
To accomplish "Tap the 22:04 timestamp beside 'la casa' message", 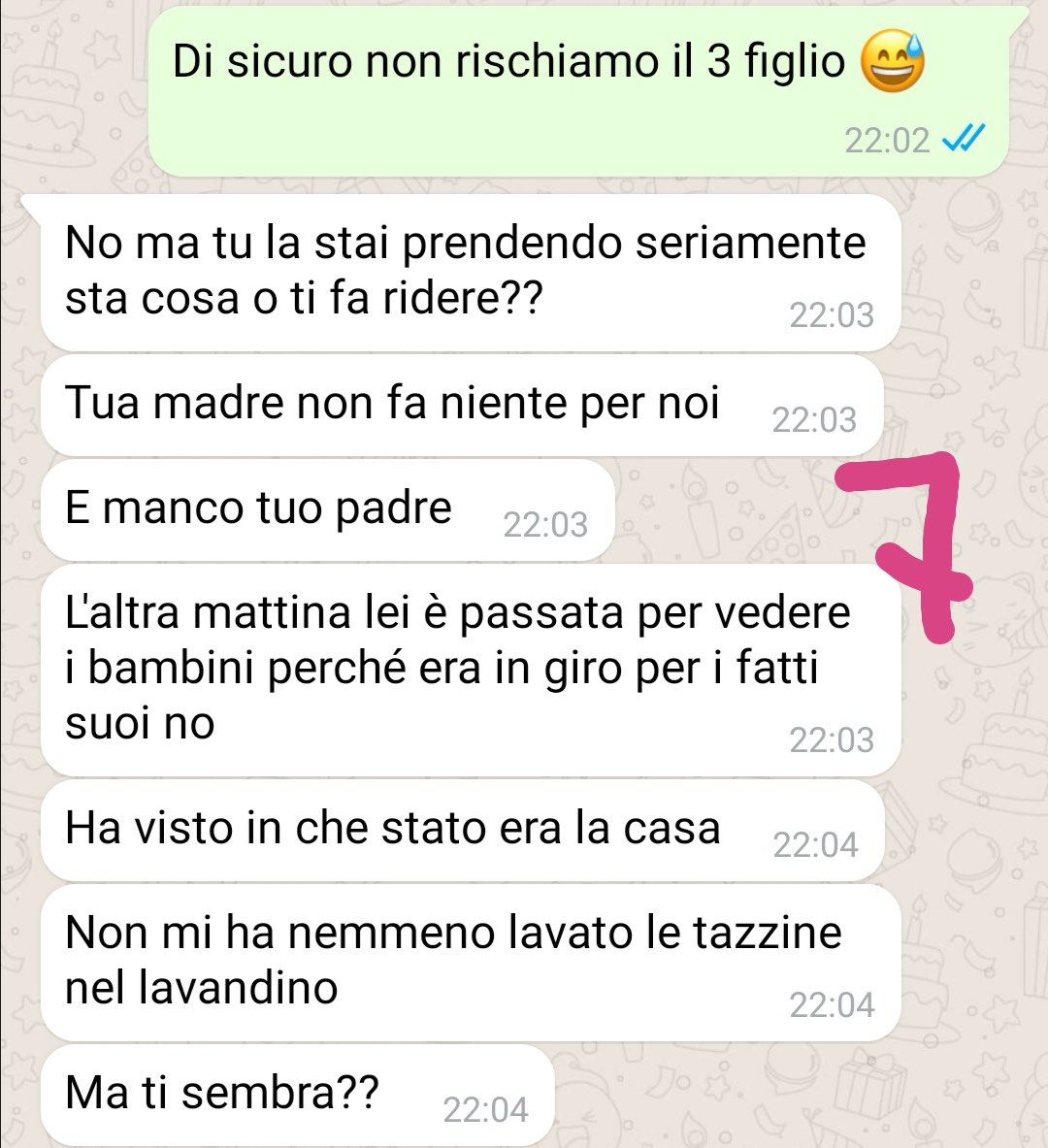I will click(x=815, y=845).
